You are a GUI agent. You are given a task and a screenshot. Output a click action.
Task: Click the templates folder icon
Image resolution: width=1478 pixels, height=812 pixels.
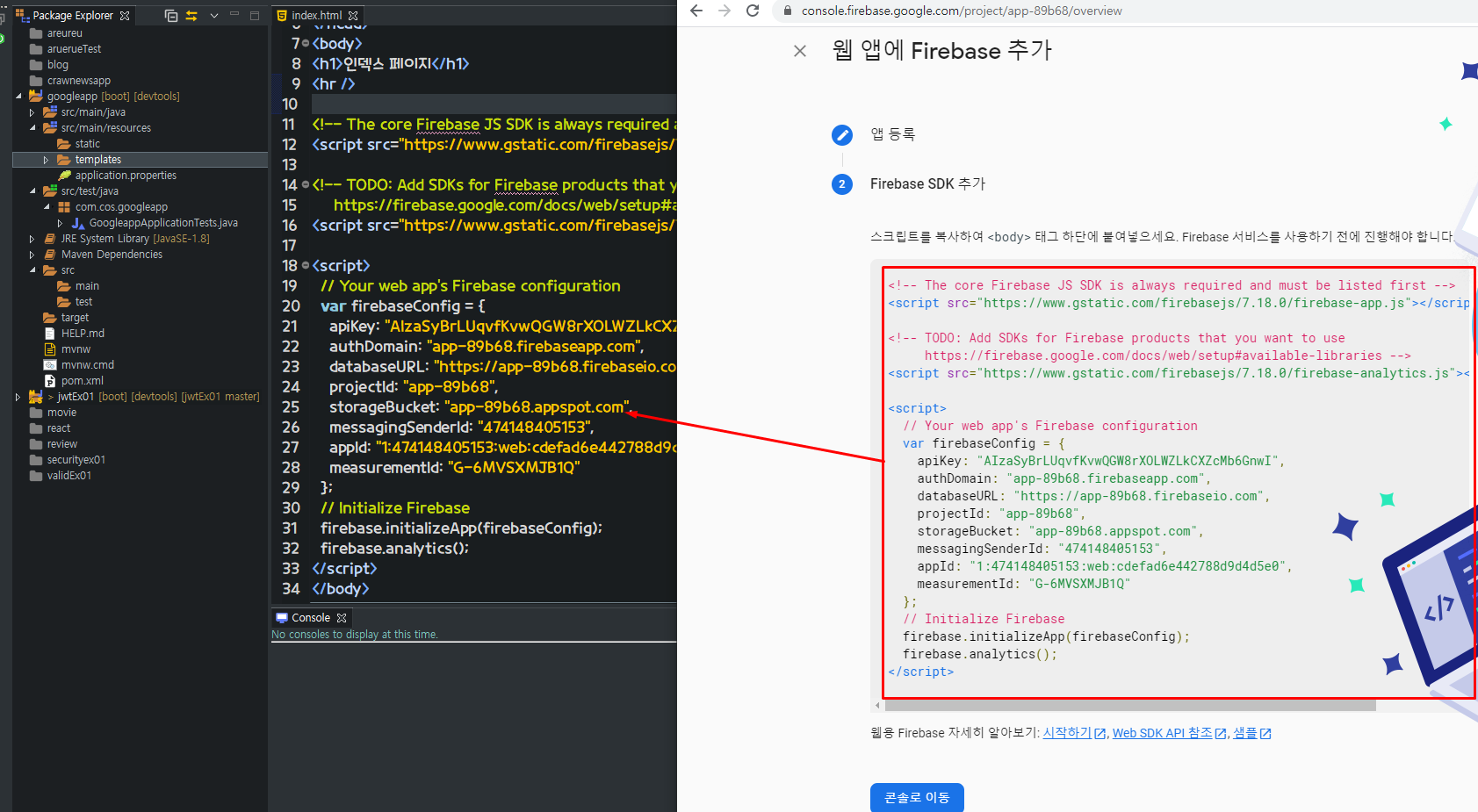[x=64, y=160]
